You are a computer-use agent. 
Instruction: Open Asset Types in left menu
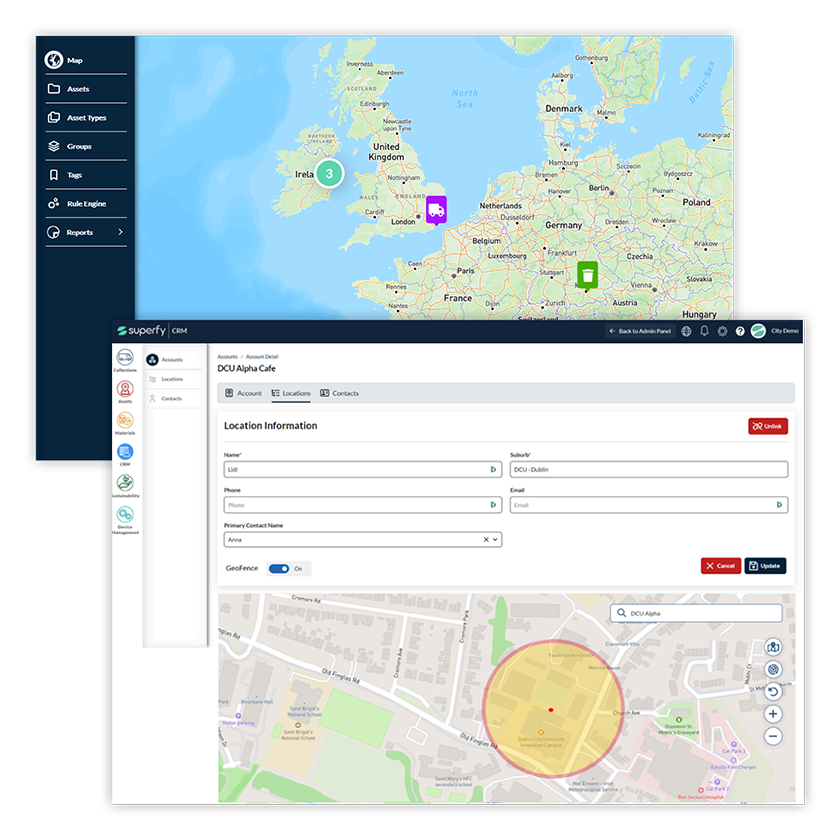85,118
